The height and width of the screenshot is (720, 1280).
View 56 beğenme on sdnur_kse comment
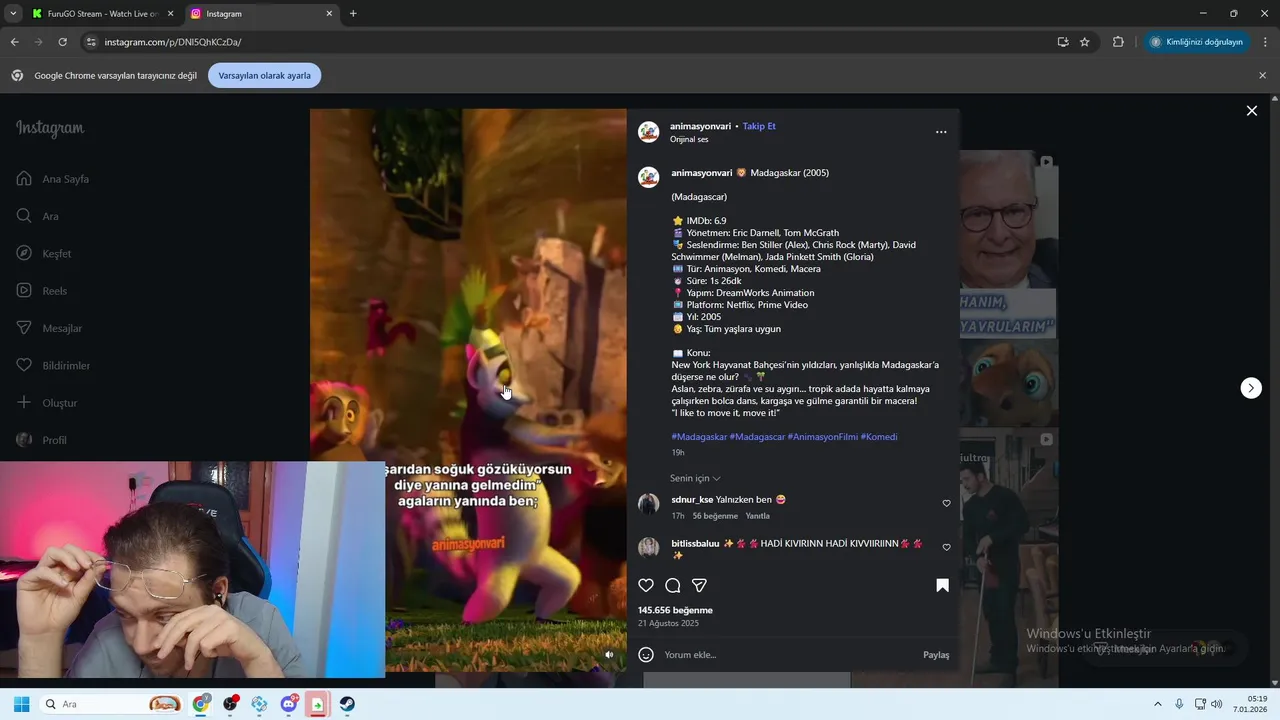coord(715,516)
